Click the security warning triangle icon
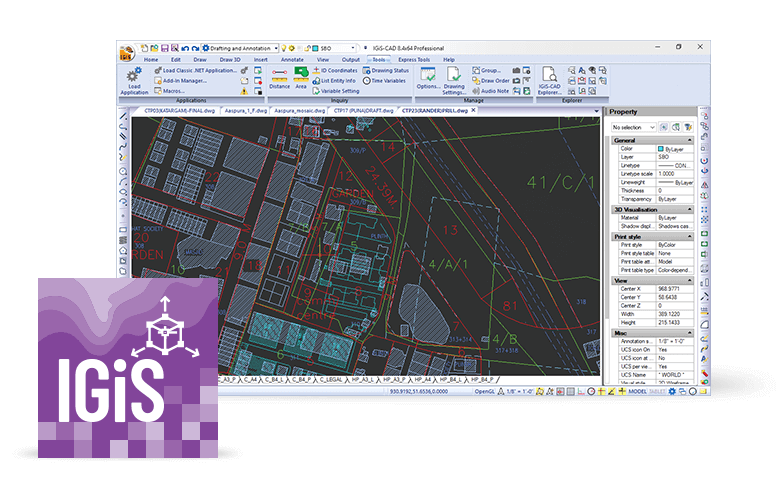 244,91
